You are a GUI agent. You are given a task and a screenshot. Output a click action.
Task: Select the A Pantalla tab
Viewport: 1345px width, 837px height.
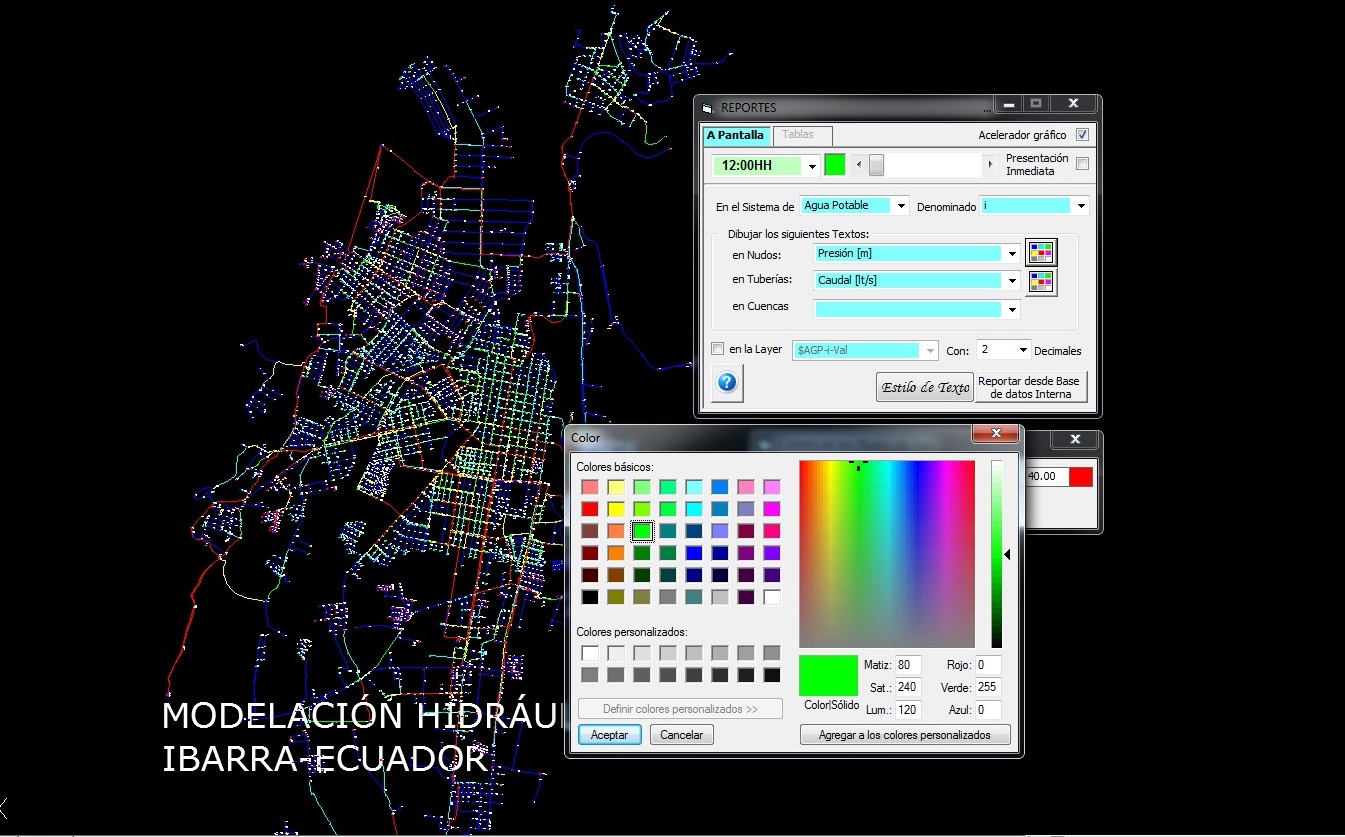[734, 135]
